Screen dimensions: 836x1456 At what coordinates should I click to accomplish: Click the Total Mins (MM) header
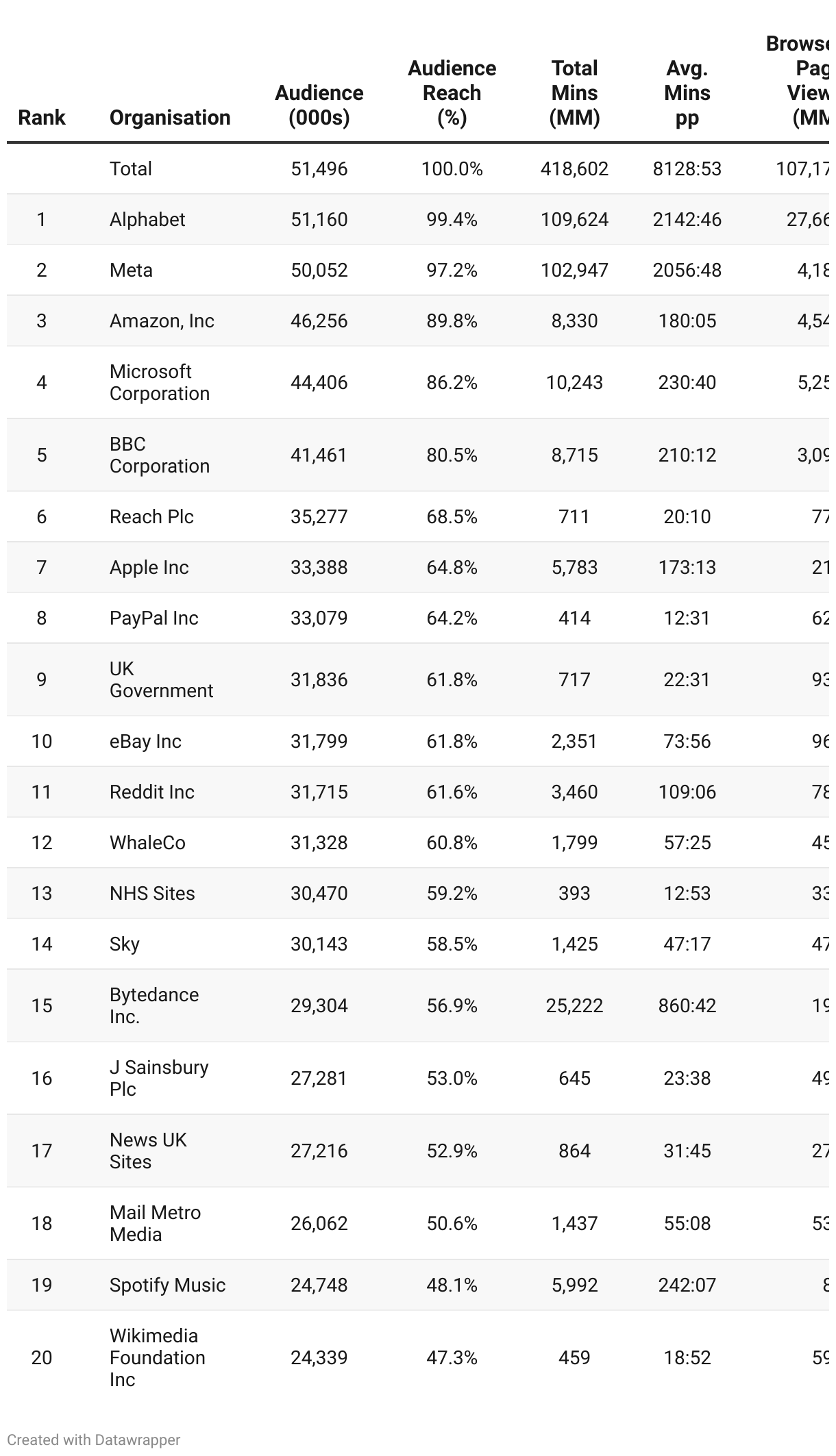574,92
